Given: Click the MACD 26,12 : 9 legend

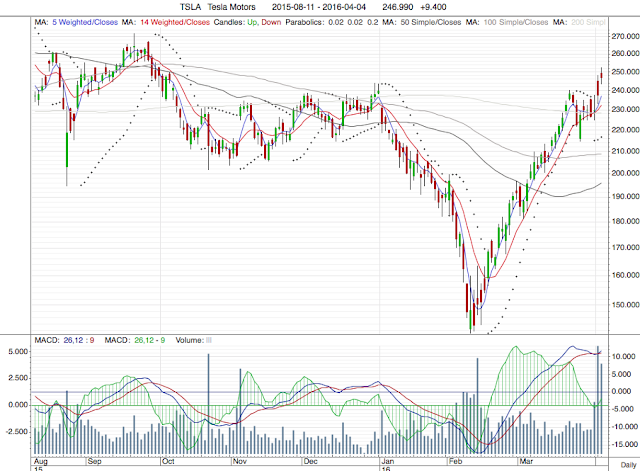Looking at the screenshot, I should pos(64,340).
